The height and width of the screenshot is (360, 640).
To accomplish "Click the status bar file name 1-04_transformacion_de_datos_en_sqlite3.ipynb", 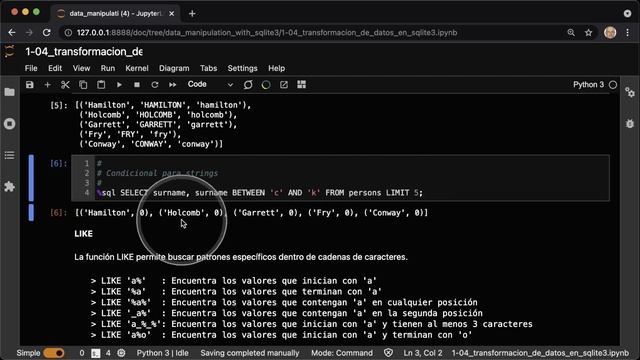I will 540,353.
